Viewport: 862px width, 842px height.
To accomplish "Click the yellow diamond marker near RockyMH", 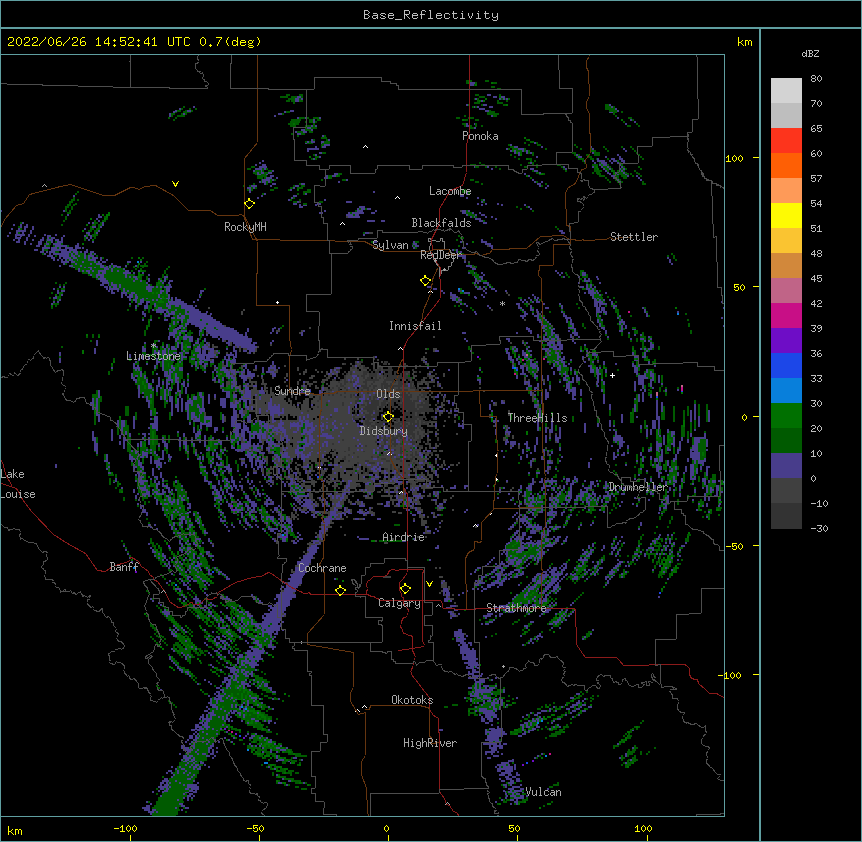I will (x=250, y=204).
